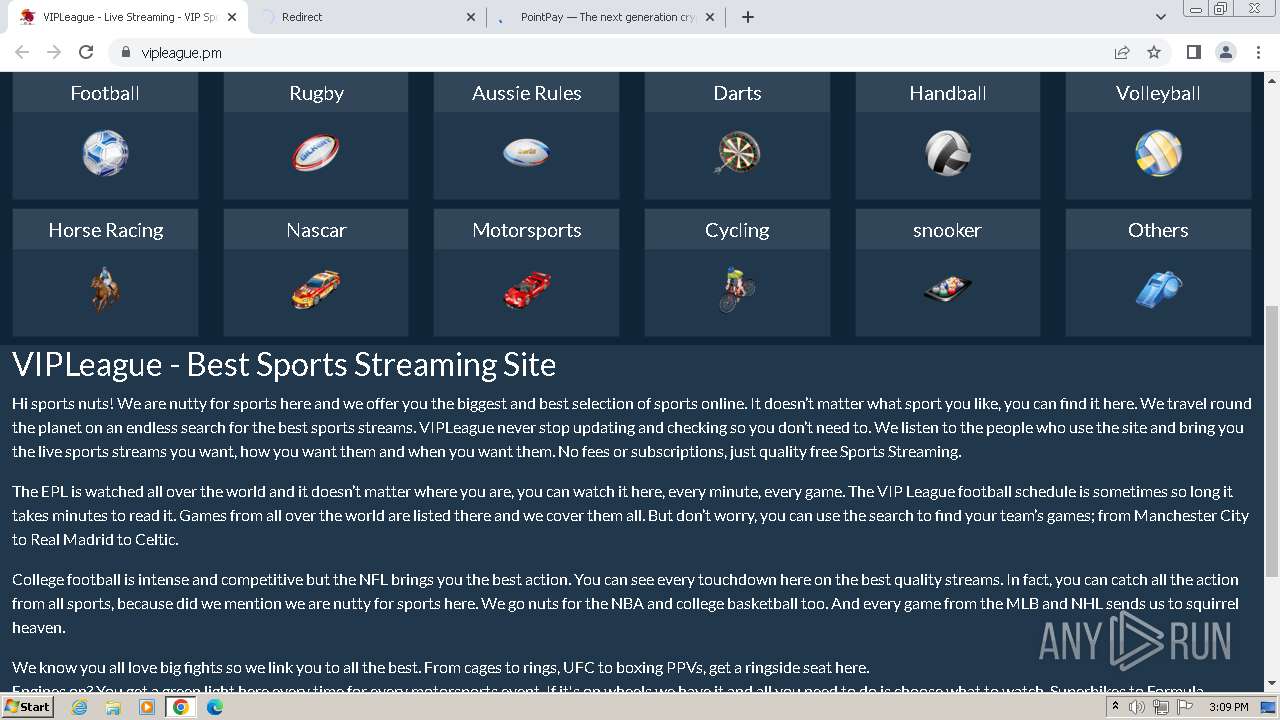Open the Football soccer ball icon
1280x720 pixels.
pyautogui.click(x=105, y=154)
